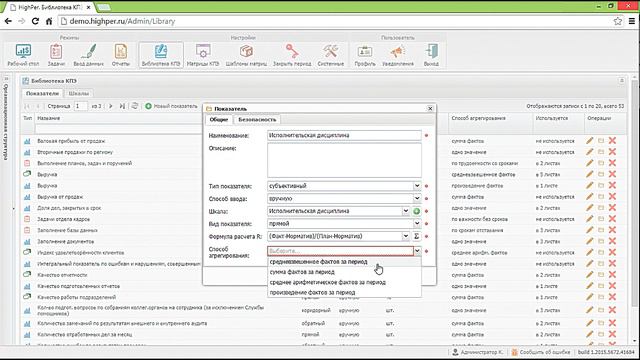Copy Индекс удовлетворенности клиентов row
Screen dimensions: 640x360
601,252
